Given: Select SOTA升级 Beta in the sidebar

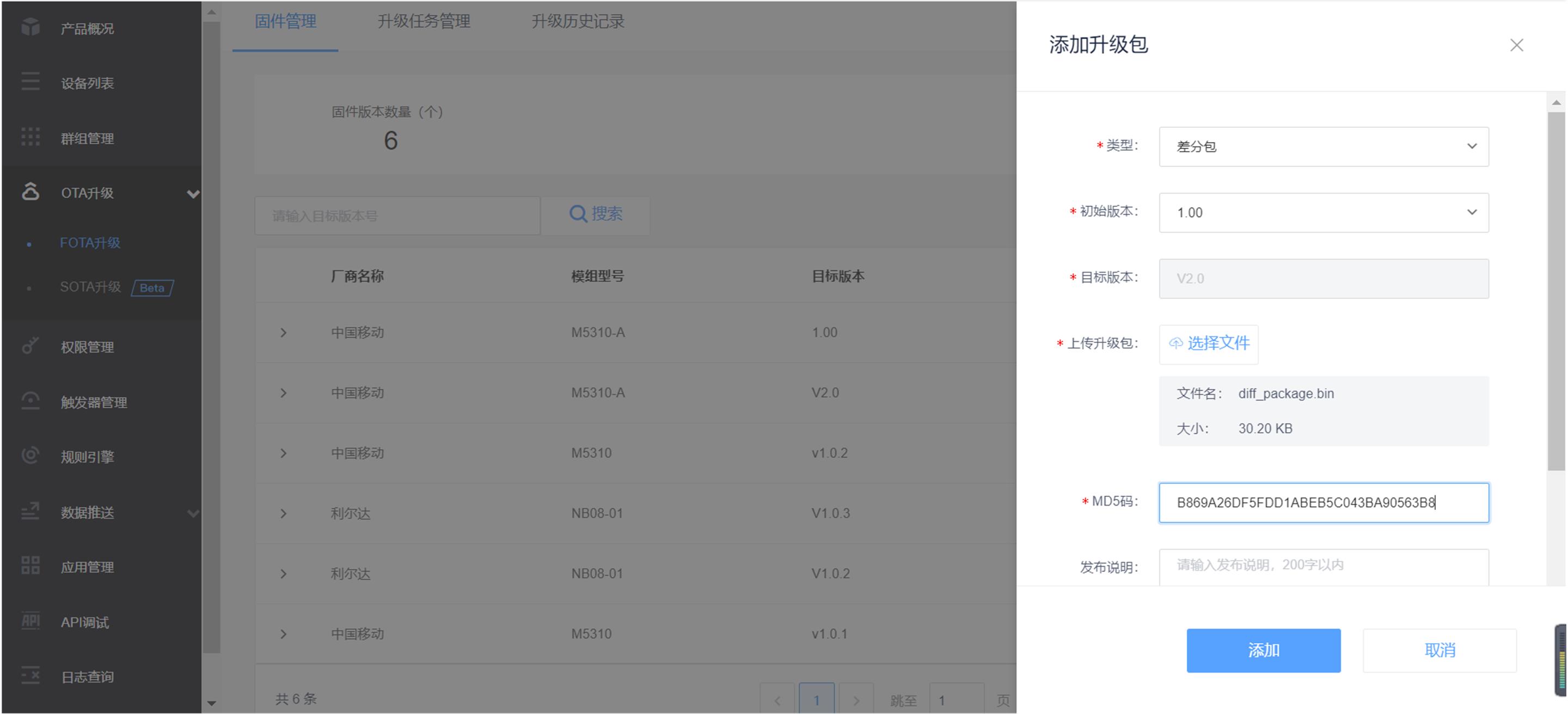Looking at the screenshot, I should [x=90, y=287].
